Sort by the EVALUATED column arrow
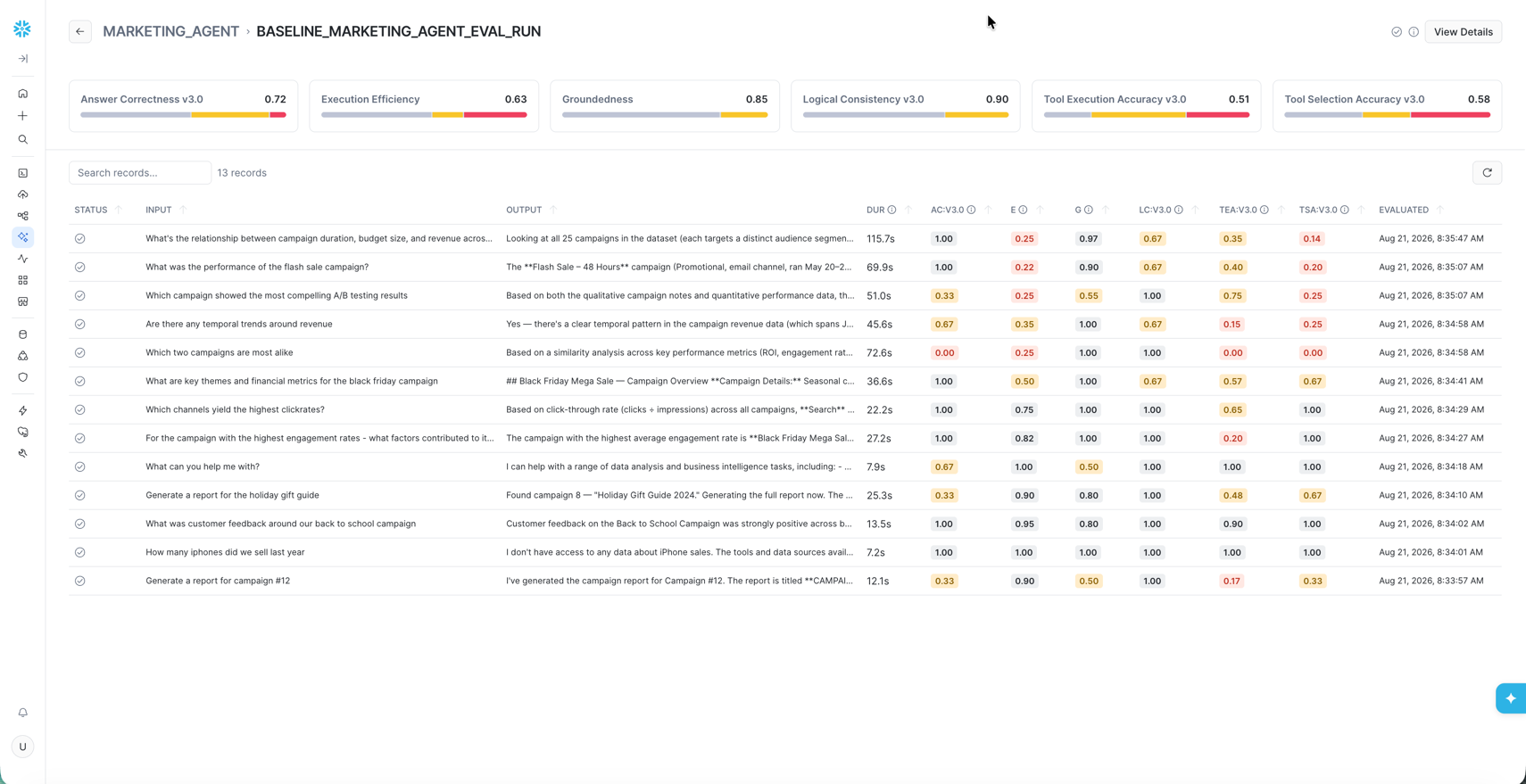Viewport: 1526px width, 784px height. pos(1439,210)
